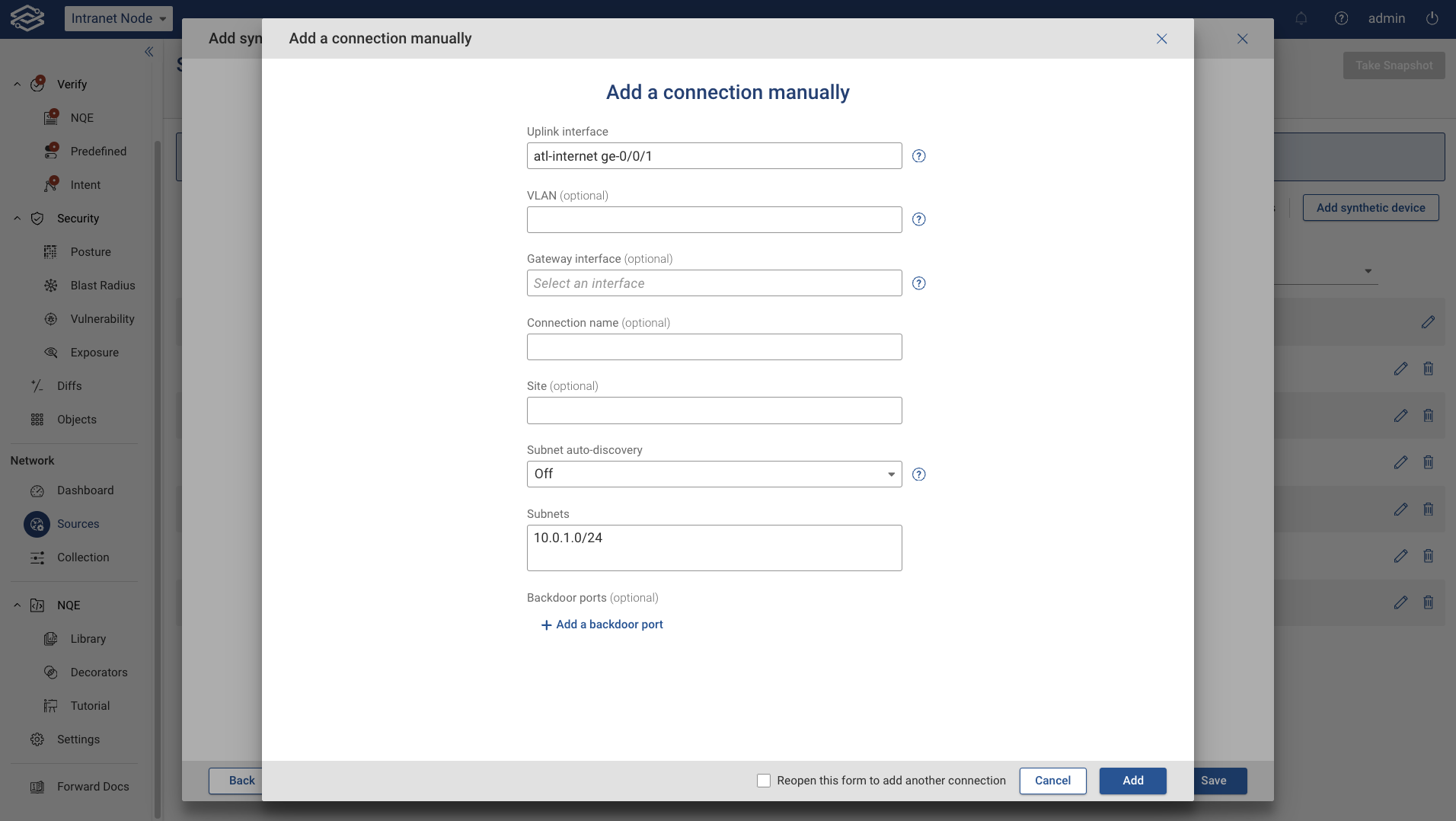Click the notification bell icon
Screen dimensions: 1456x821
pos(1301,18)
